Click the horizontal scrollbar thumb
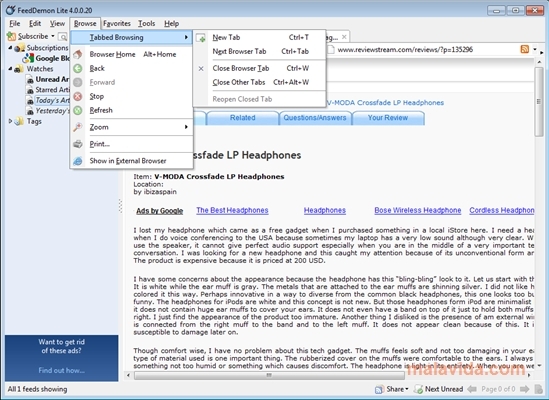This screenshot has width=549, height=400. point(269,375)
